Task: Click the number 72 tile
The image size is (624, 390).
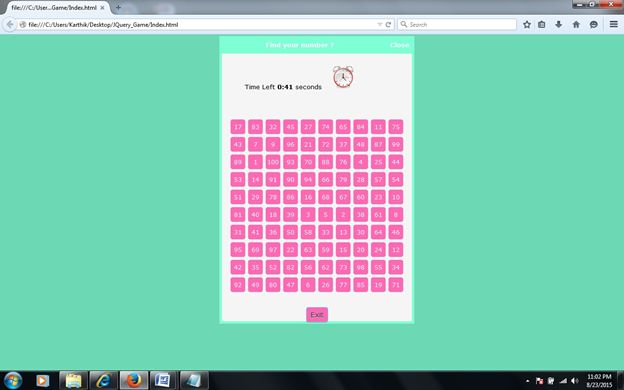Action: click(x=326, y=144)
